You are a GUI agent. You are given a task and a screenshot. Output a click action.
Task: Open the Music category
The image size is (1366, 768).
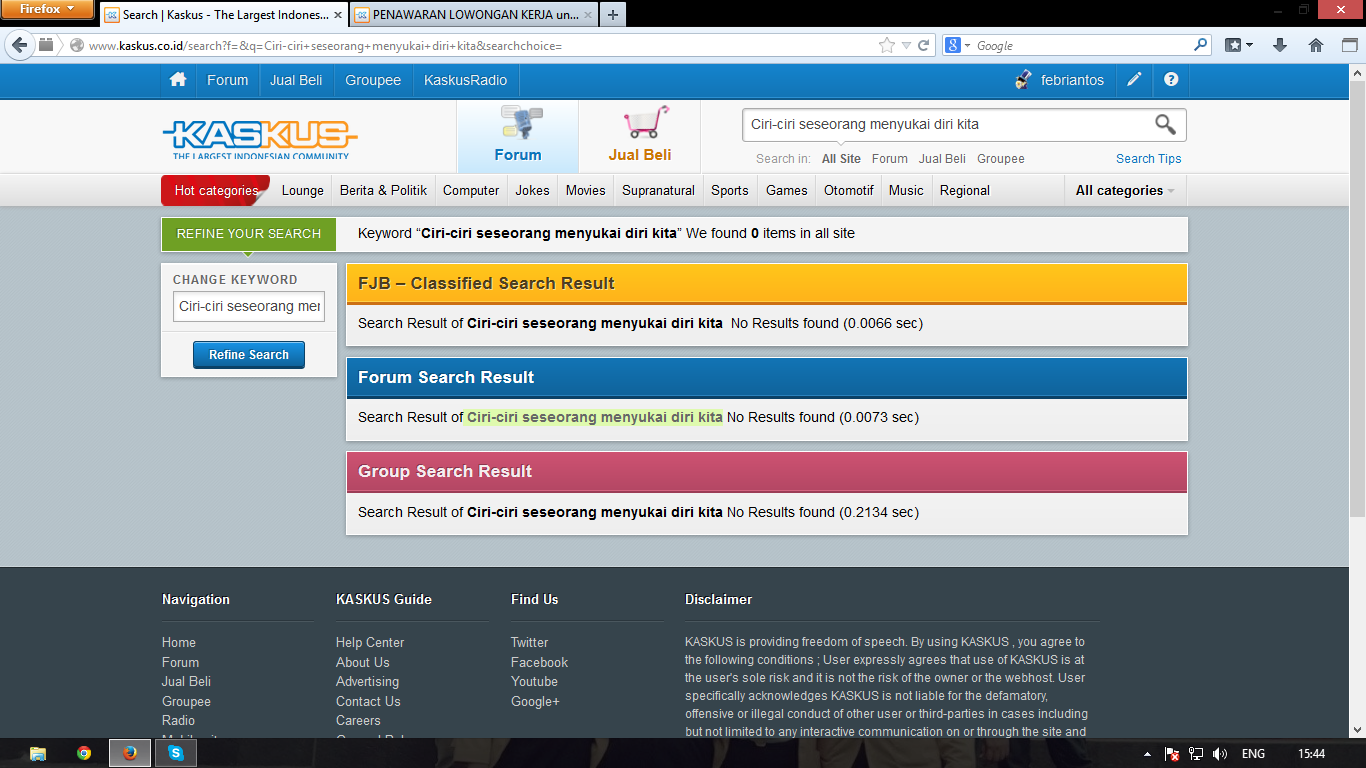point(906,190)
